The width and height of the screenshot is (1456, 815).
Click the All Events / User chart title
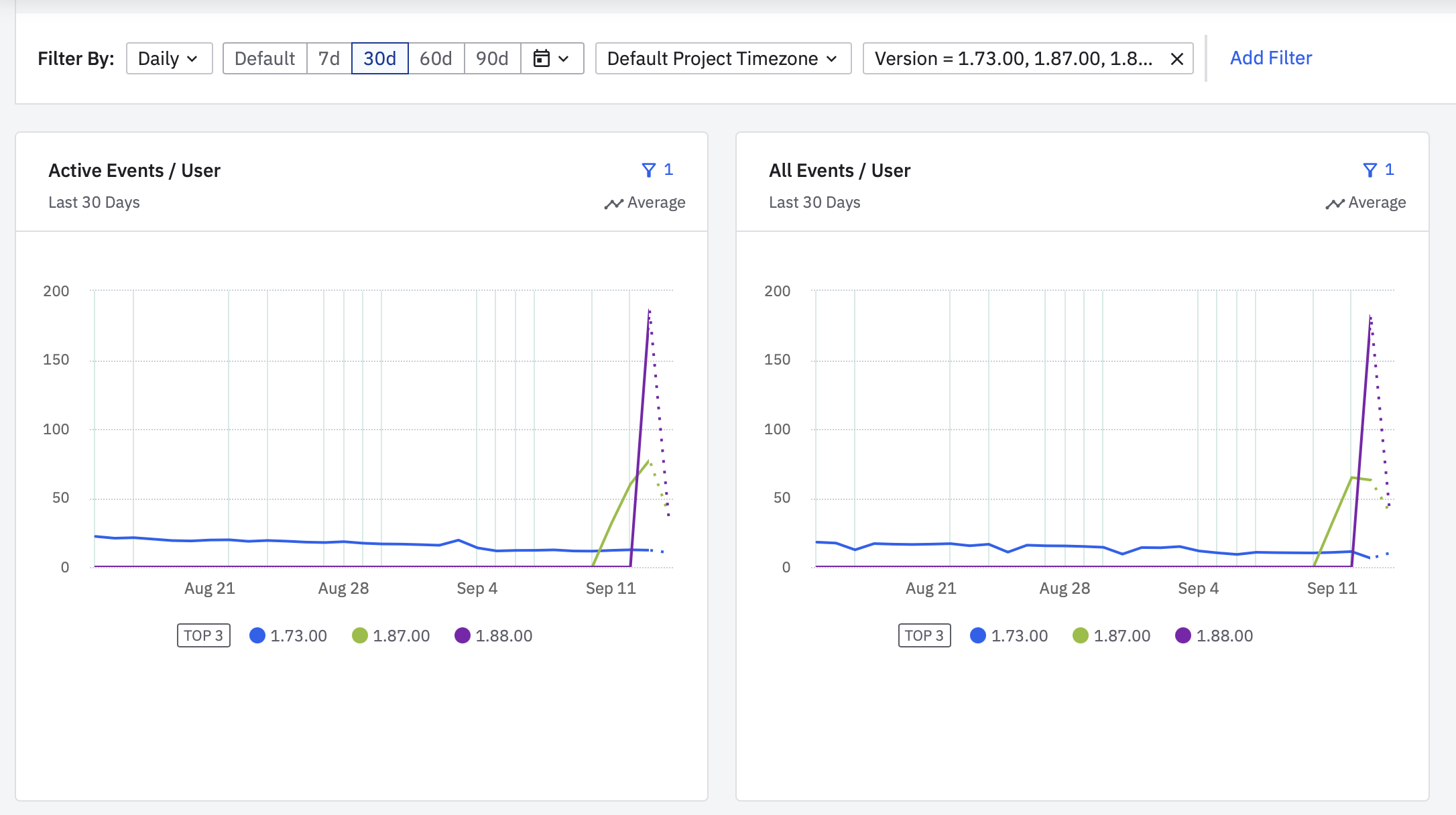click(839, 170)
